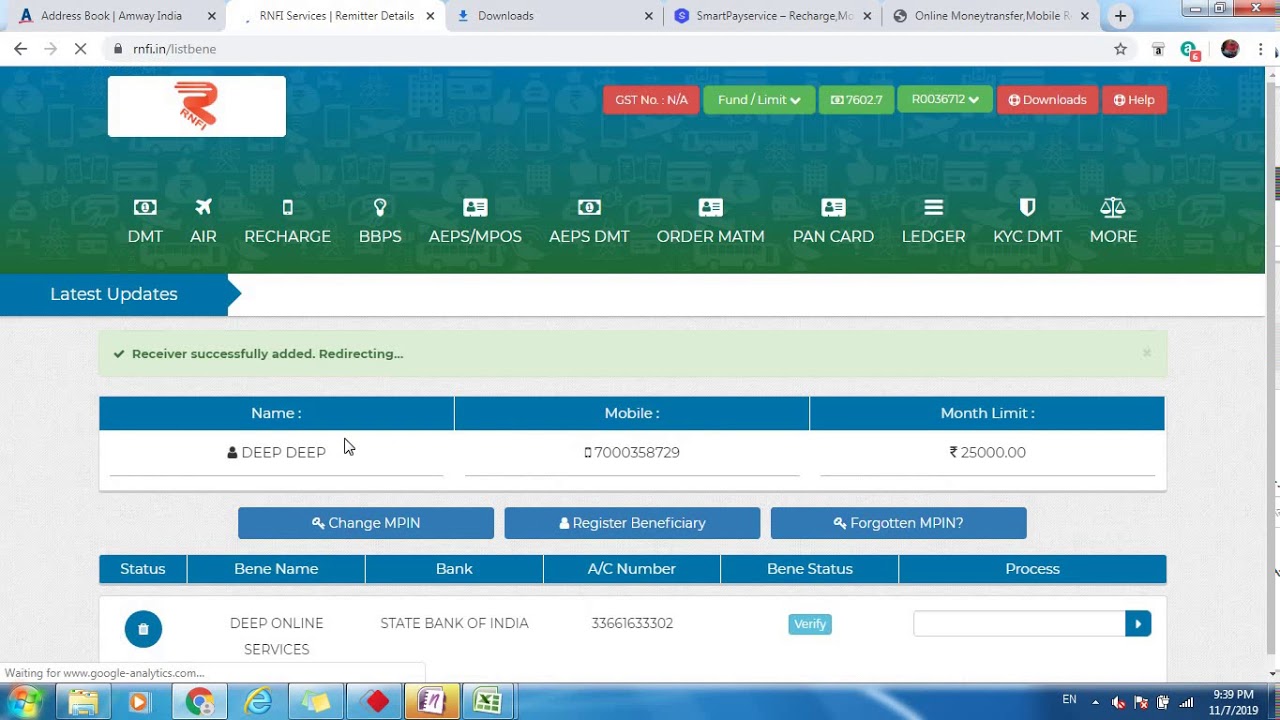Viewport: 1280px width, 720px height.
Task: Open Excel from the taskbar
Action: click(x=487, y=702)
